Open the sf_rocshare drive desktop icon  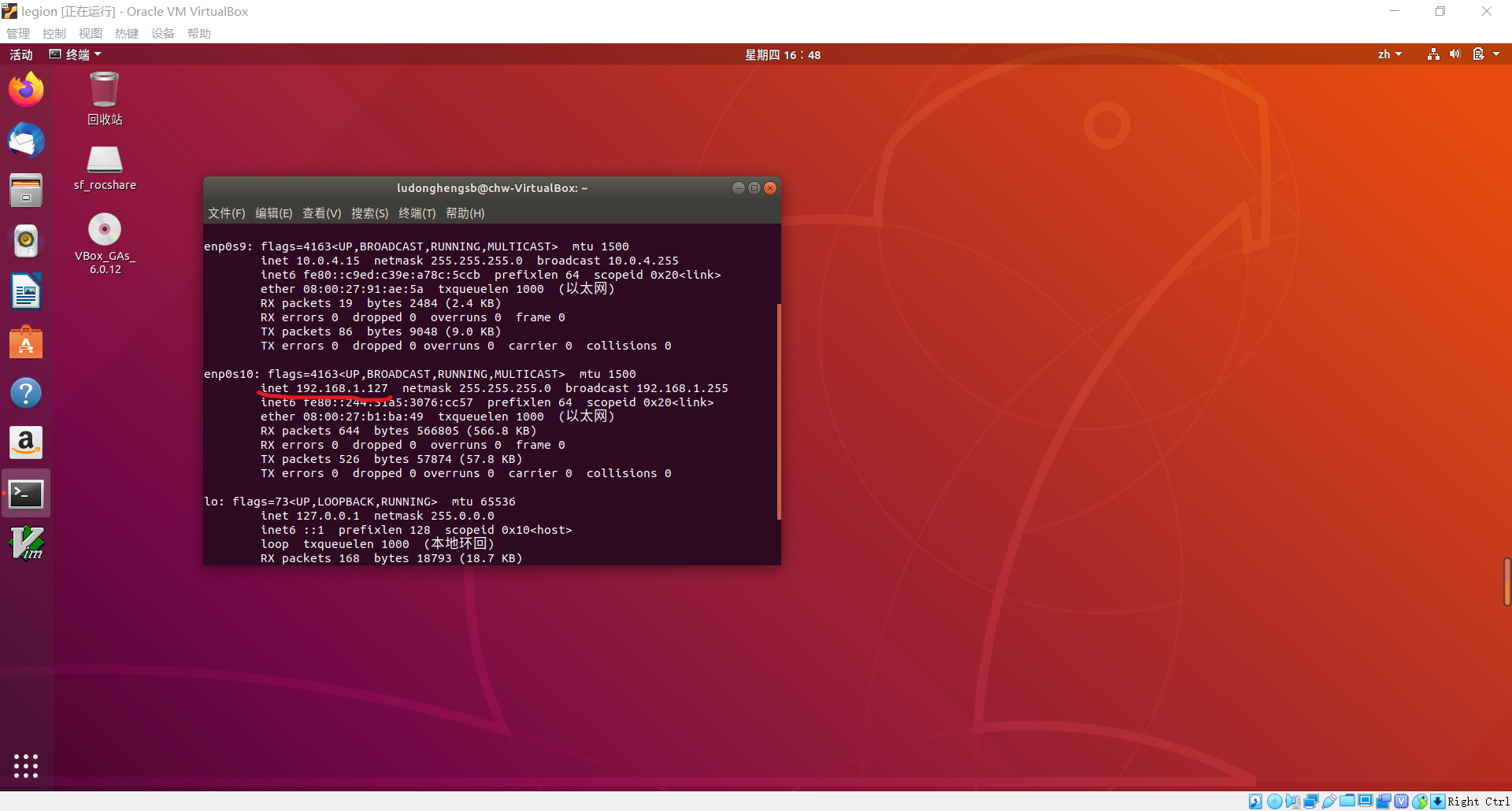(105, 168)
